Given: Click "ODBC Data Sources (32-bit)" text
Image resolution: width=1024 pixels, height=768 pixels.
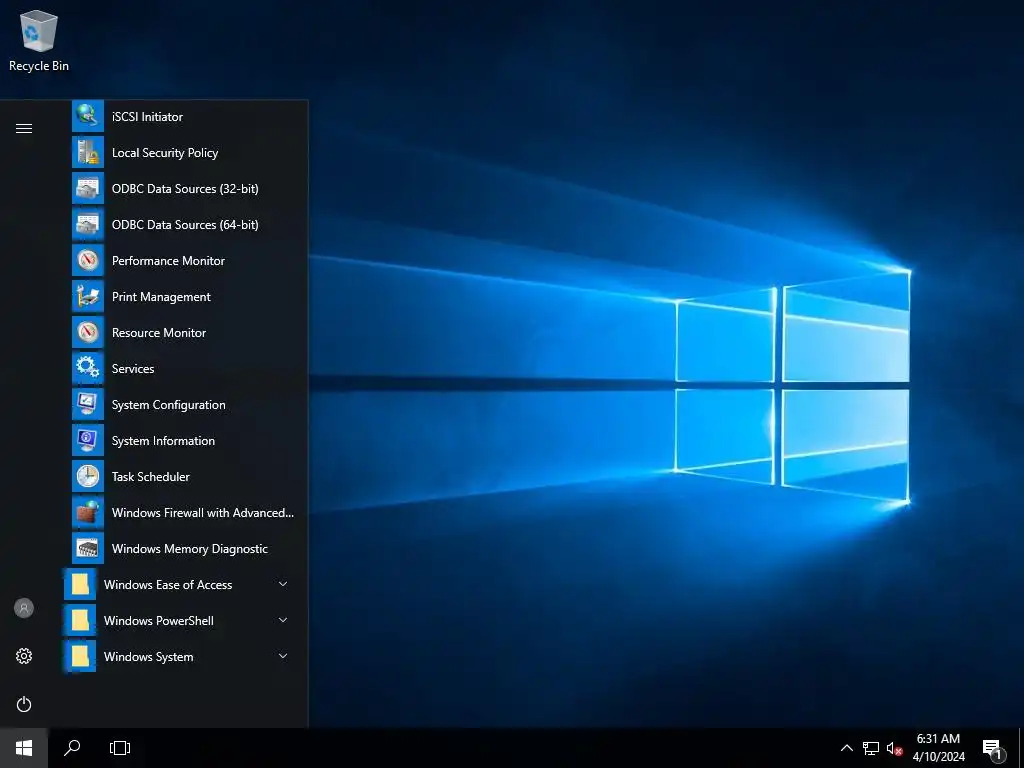Looking at the screenshot, I should click(185, 189).
